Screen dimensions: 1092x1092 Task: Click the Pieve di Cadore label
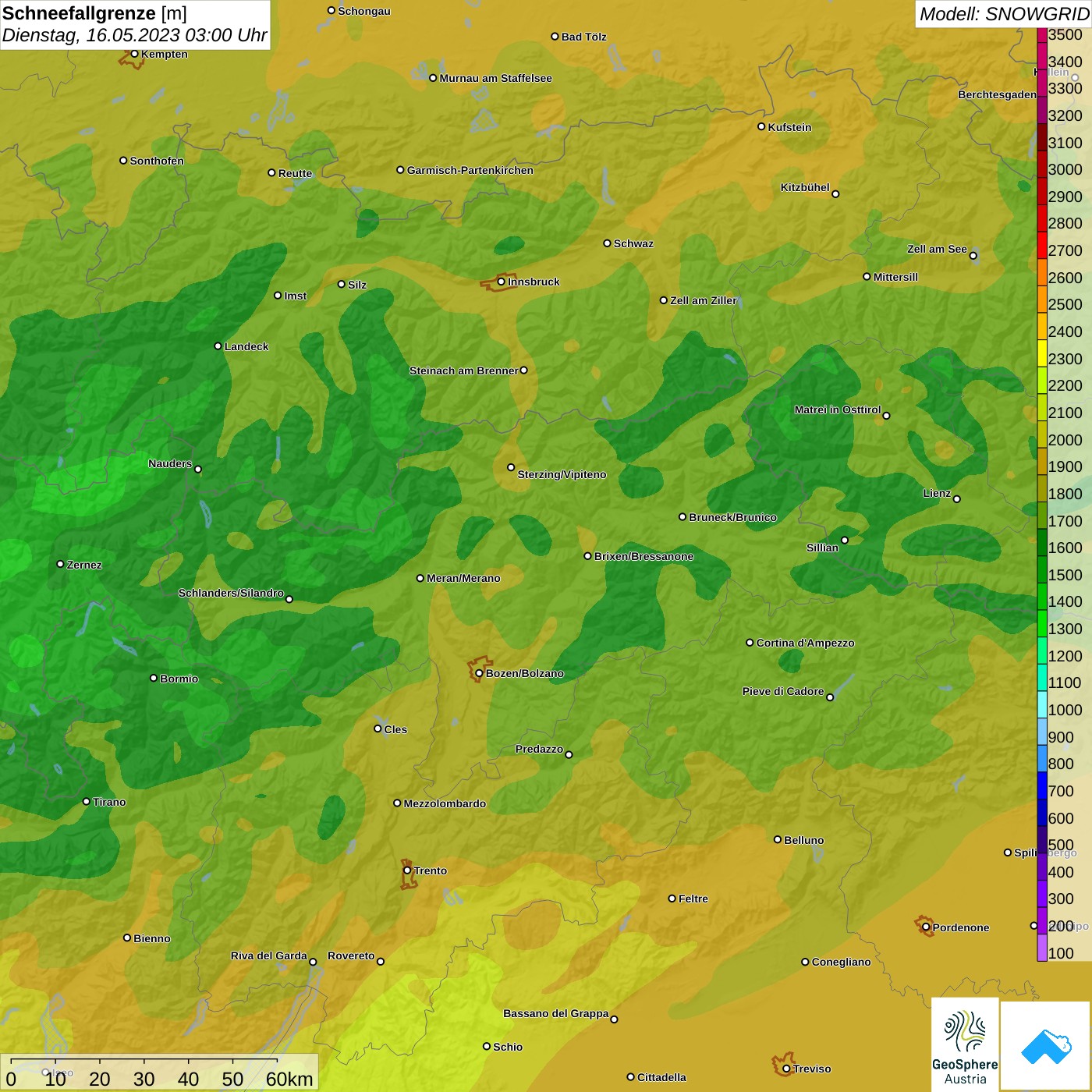pos(783,691)
